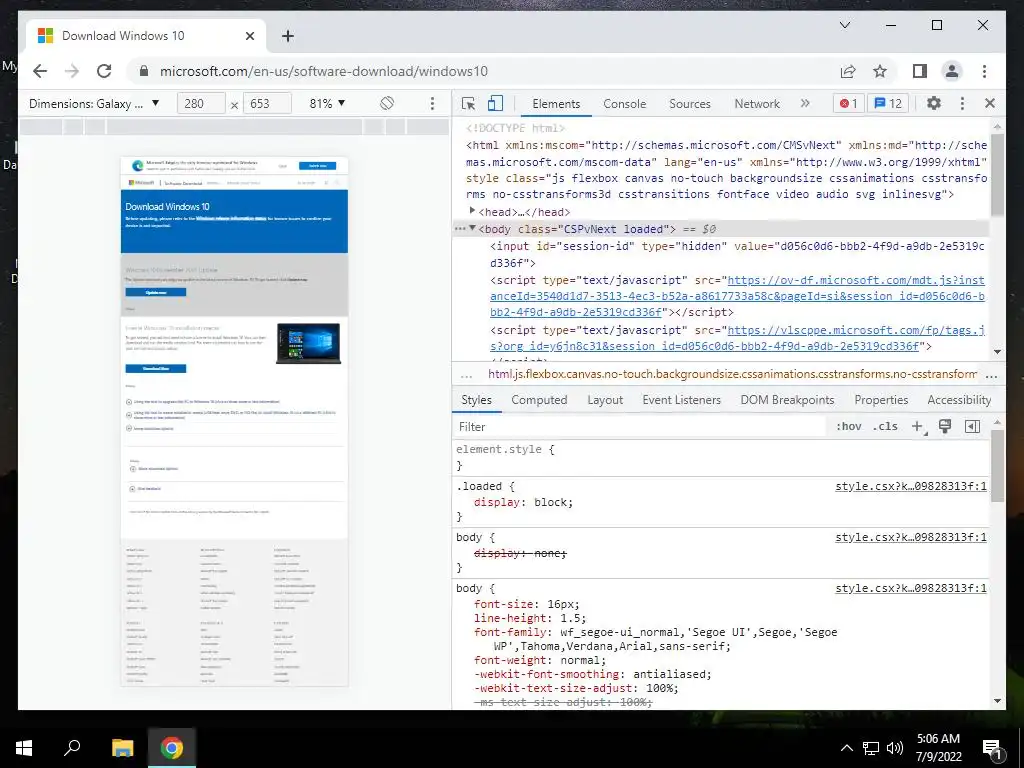Add a new style rule plus icon
Viewport: 1024px width, 768px height.
(918, 426)
